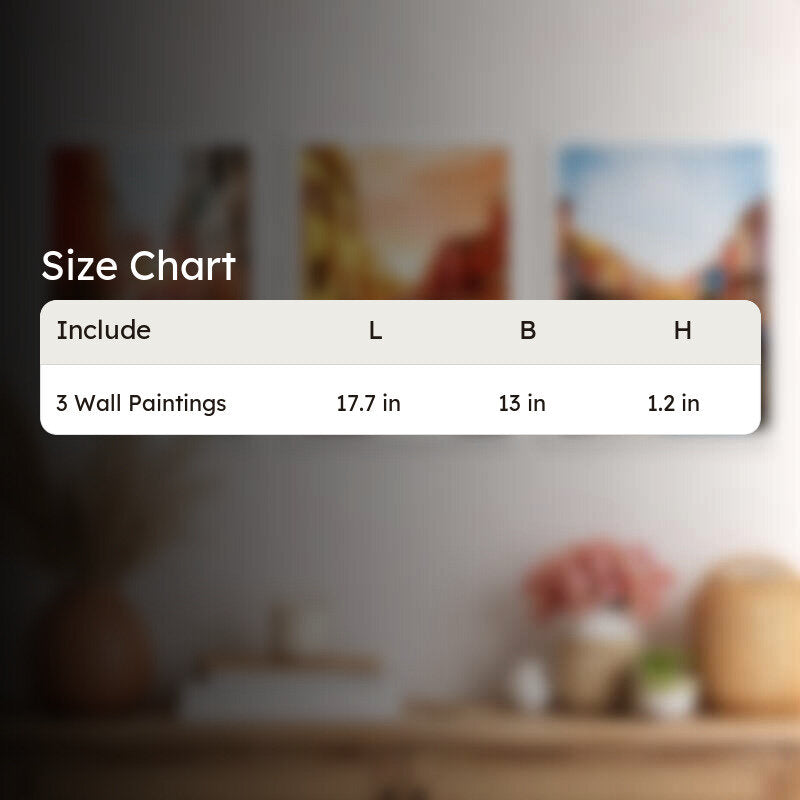Open the blurred right blue-sky painting
Screen dimensions: 800x800
(x=663, y=222)
